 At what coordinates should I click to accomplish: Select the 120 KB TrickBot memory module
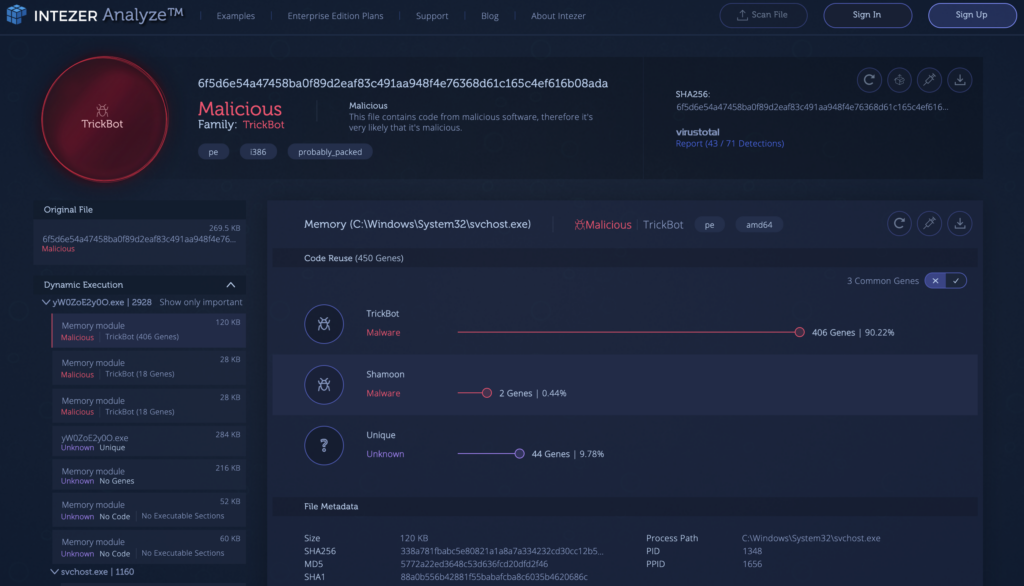coord(149,331)
